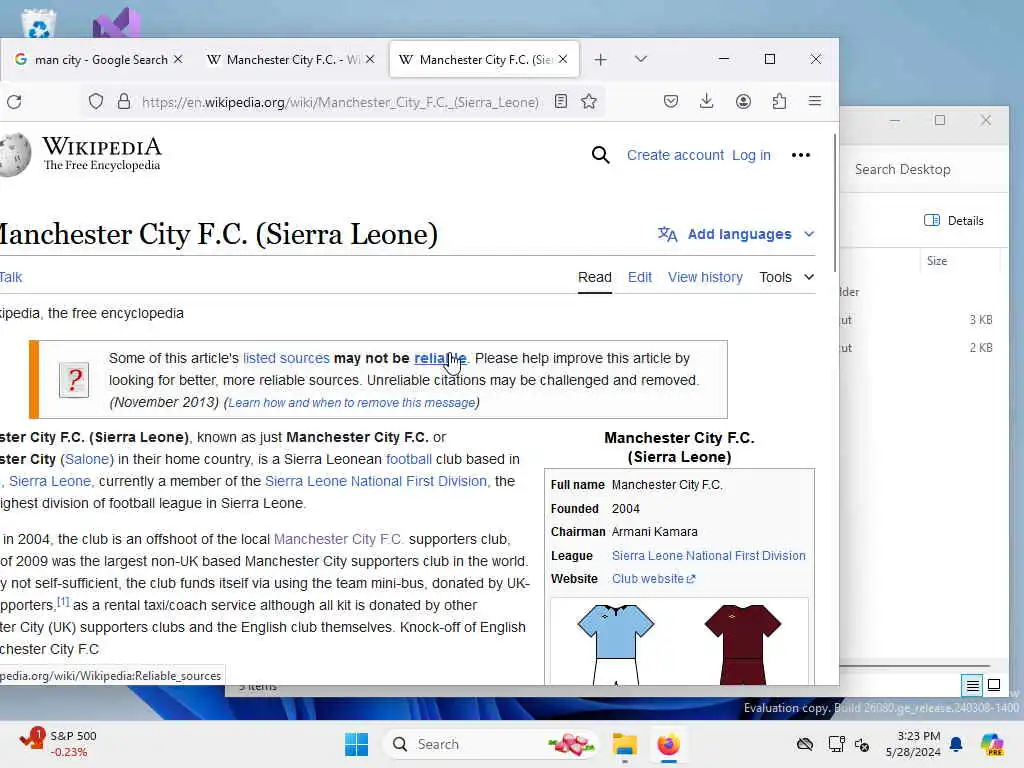Follow the reliable link
The width and height of the screenshot is (1024, 768).
[440, 358]
